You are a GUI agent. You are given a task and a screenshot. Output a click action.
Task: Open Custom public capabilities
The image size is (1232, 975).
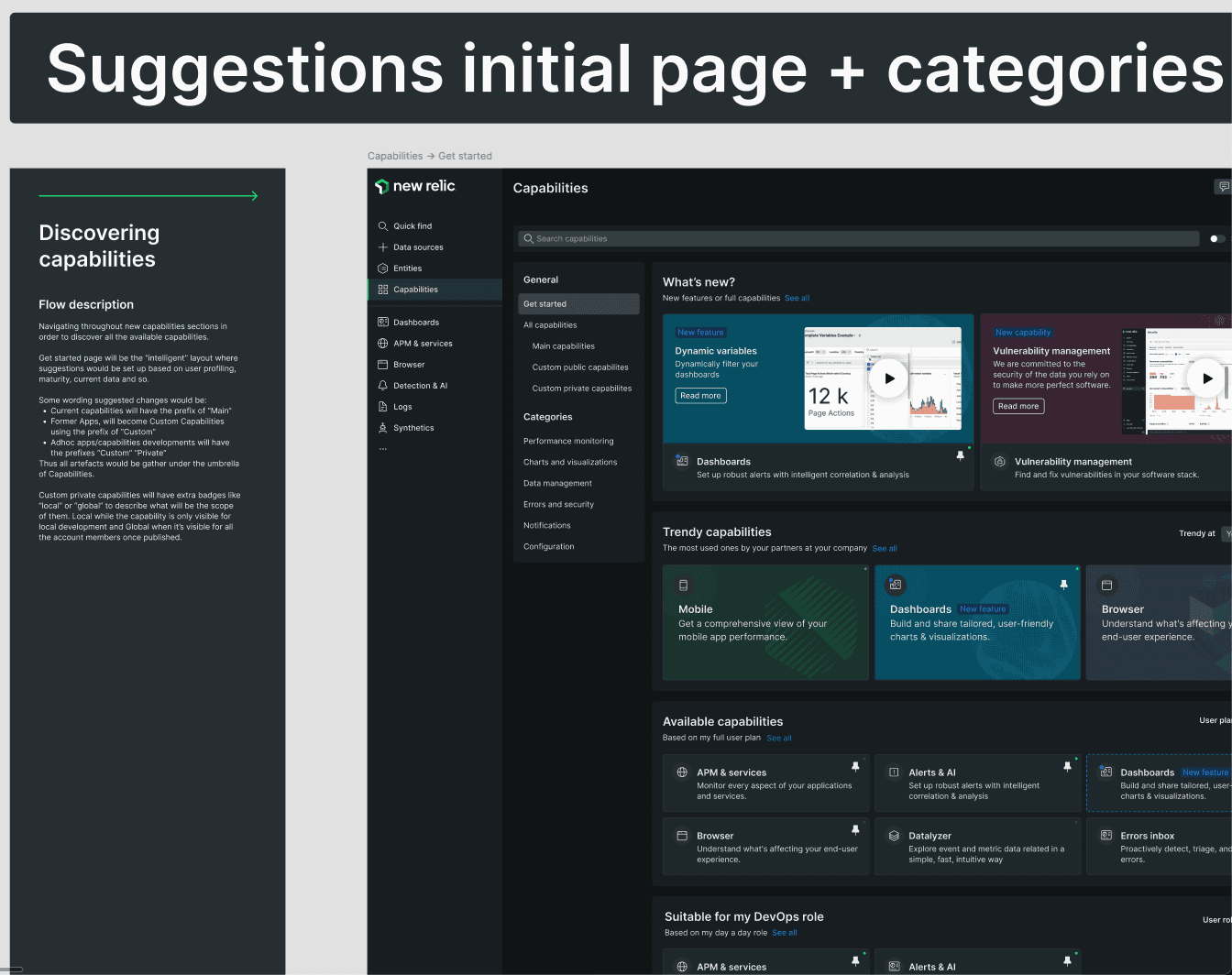click(580, 367)
